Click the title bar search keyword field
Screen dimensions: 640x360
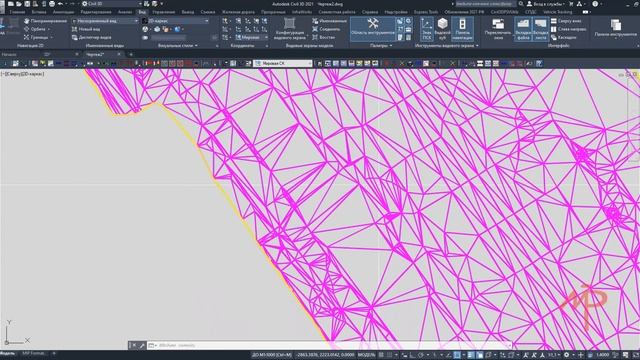(x=485, y=4)
